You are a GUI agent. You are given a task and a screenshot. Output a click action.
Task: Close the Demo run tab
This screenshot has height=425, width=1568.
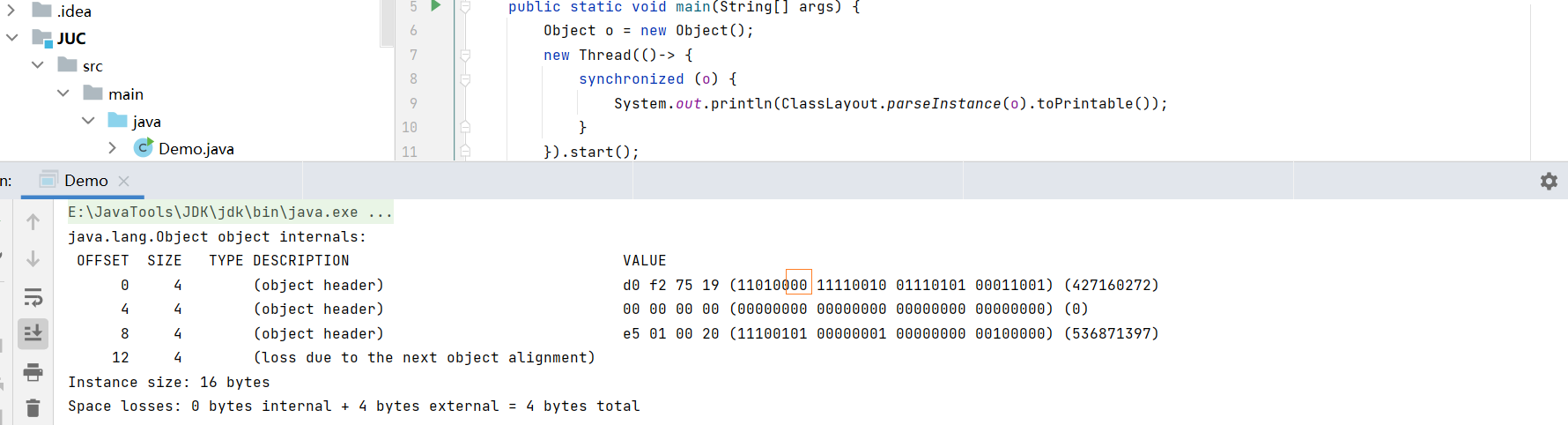tap(123, 181)
